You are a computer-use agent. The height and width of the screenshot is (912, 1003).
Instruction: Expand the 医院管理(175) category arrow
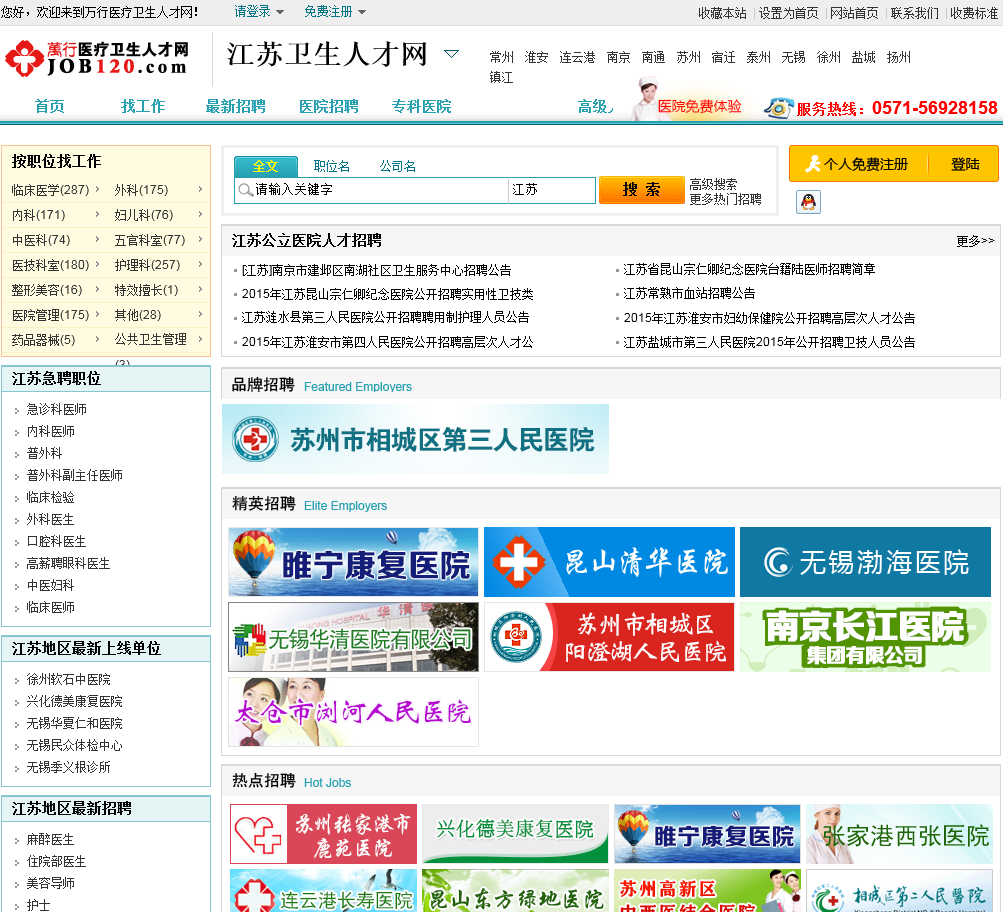click(x=97, y=314)
